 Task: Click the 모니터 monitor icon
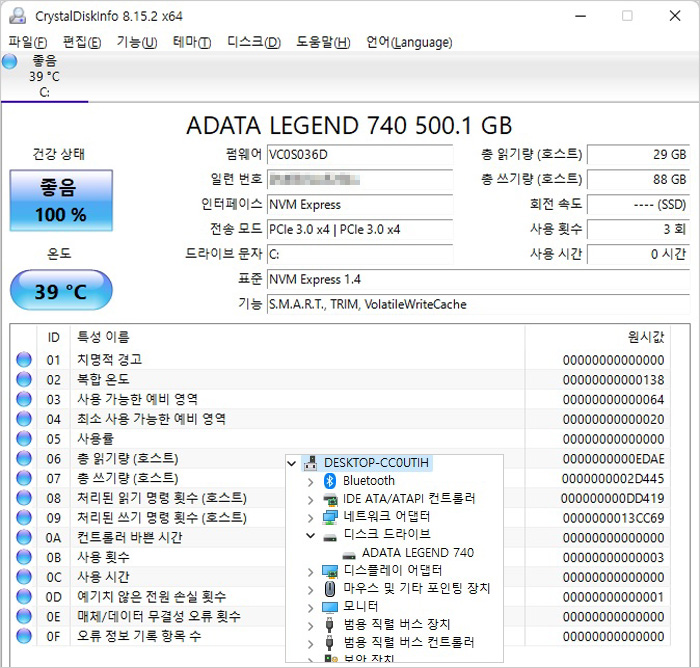(330, 607)
